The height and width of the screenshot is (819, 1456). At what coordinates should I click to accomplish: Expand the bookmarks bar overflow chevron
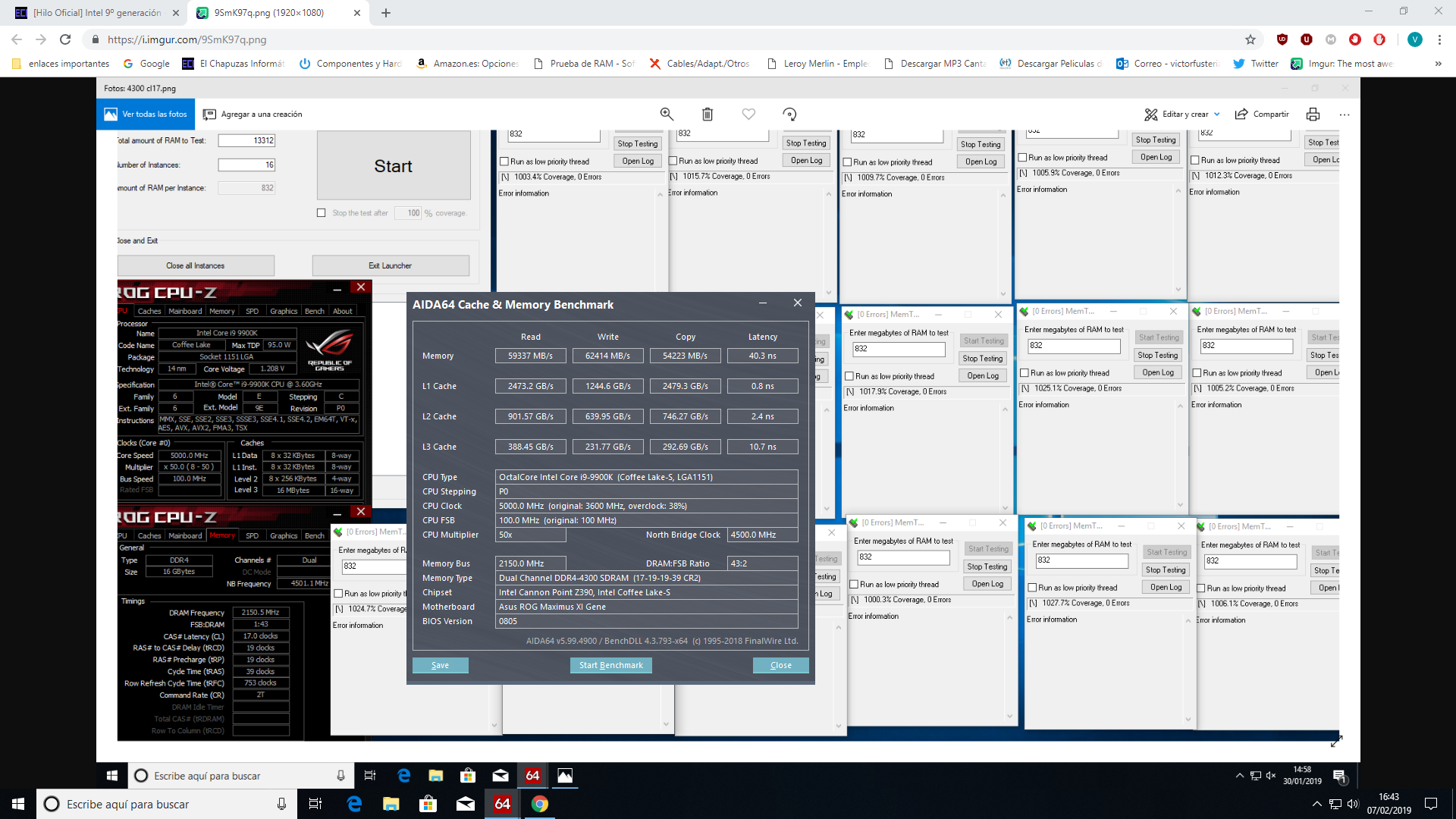click(1438, 64)
